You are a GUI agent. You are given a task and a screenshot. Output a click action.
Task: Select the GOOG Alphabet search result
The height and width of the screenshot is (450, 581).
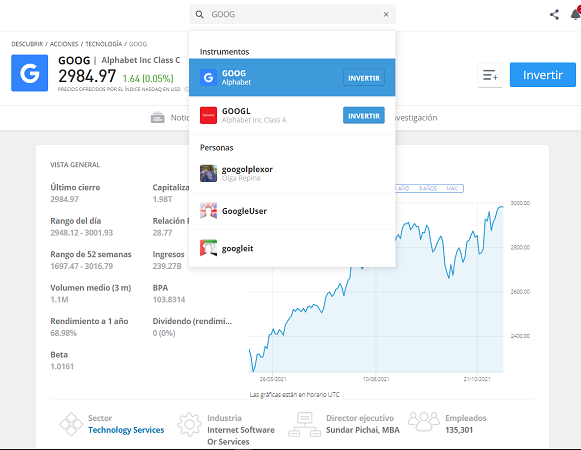coord(292,77)
